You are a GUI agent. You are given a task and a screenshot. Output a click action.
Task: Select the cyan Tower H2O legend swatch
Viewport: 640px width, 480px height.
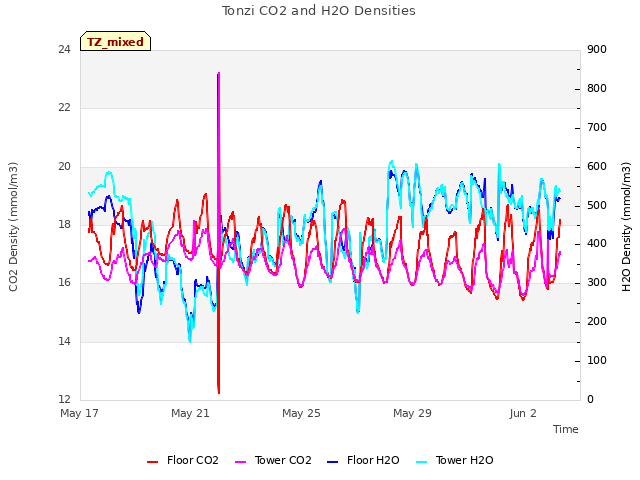tap(421, 462)
